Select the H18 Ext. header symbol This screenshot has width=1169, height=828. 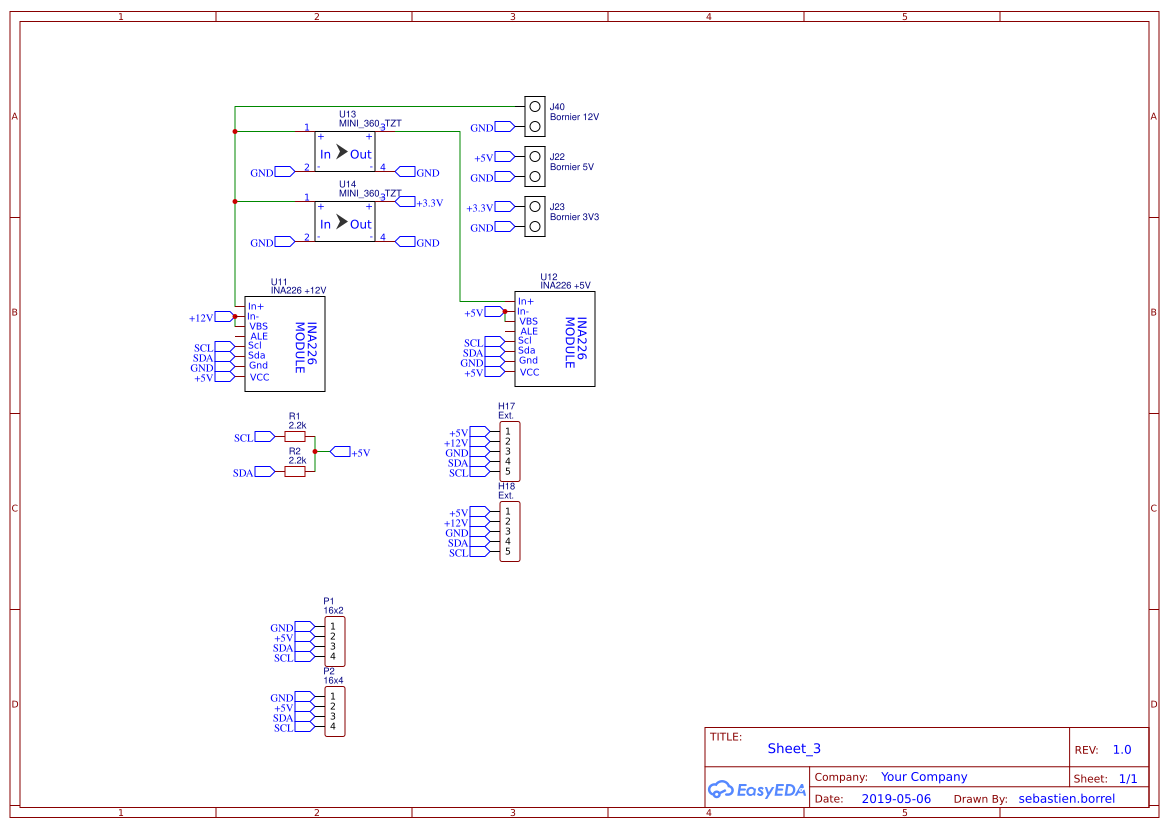coord(509,531)
